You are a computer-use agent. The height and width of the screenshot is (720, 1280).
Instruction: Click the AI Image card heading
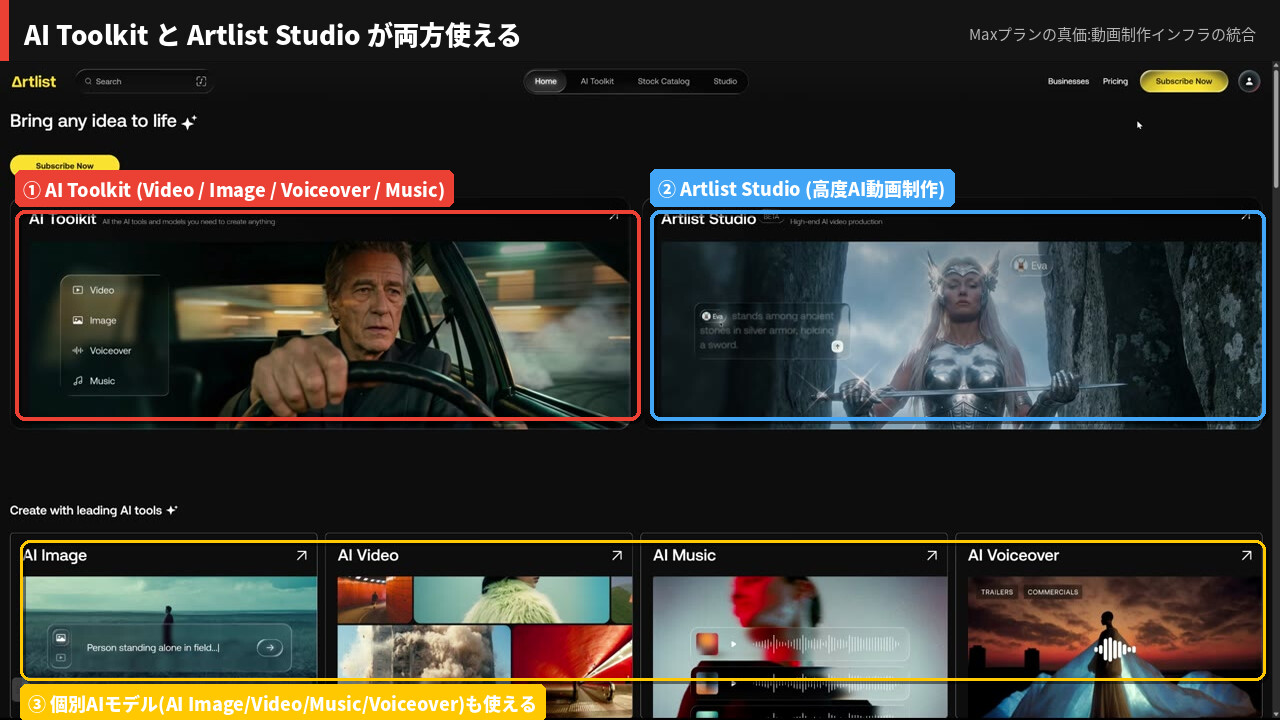click(55, 555)
